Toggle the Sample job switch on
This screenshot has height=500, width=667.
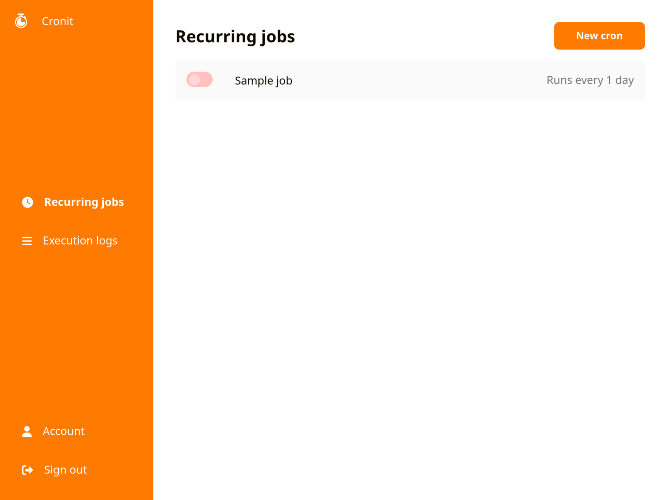click(x=199, y=80)
